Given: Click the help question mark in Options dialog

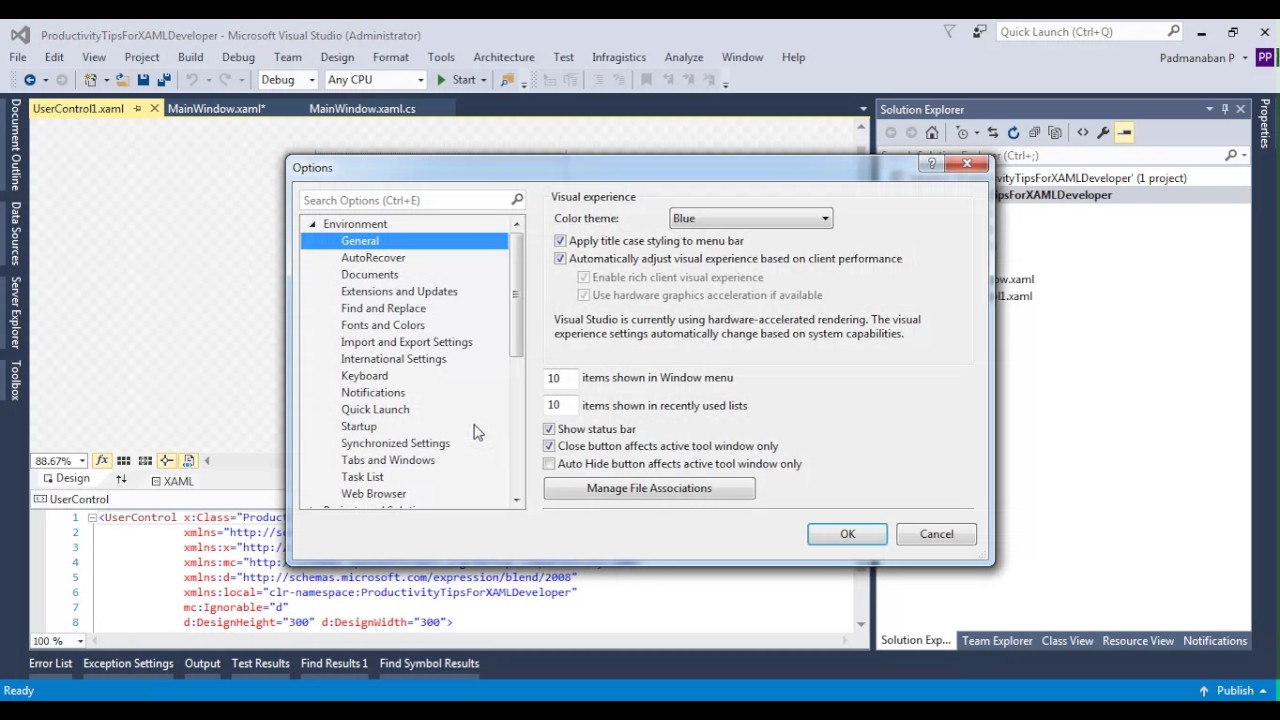Looking at the screenshot, I should [932, 164].
